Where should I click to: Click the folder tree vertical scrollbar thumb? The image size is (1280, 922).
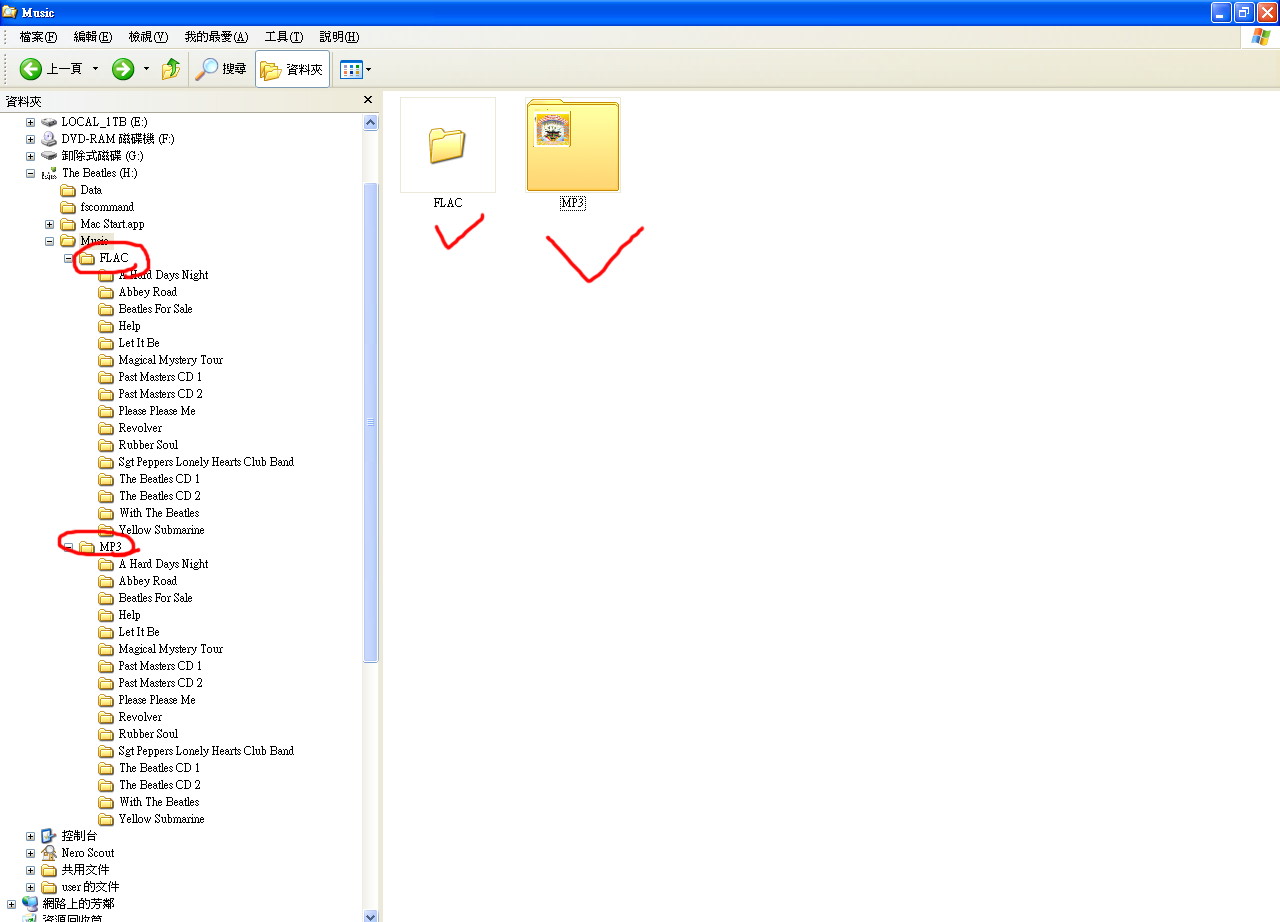pyautogui.click(x=371, y=422)
